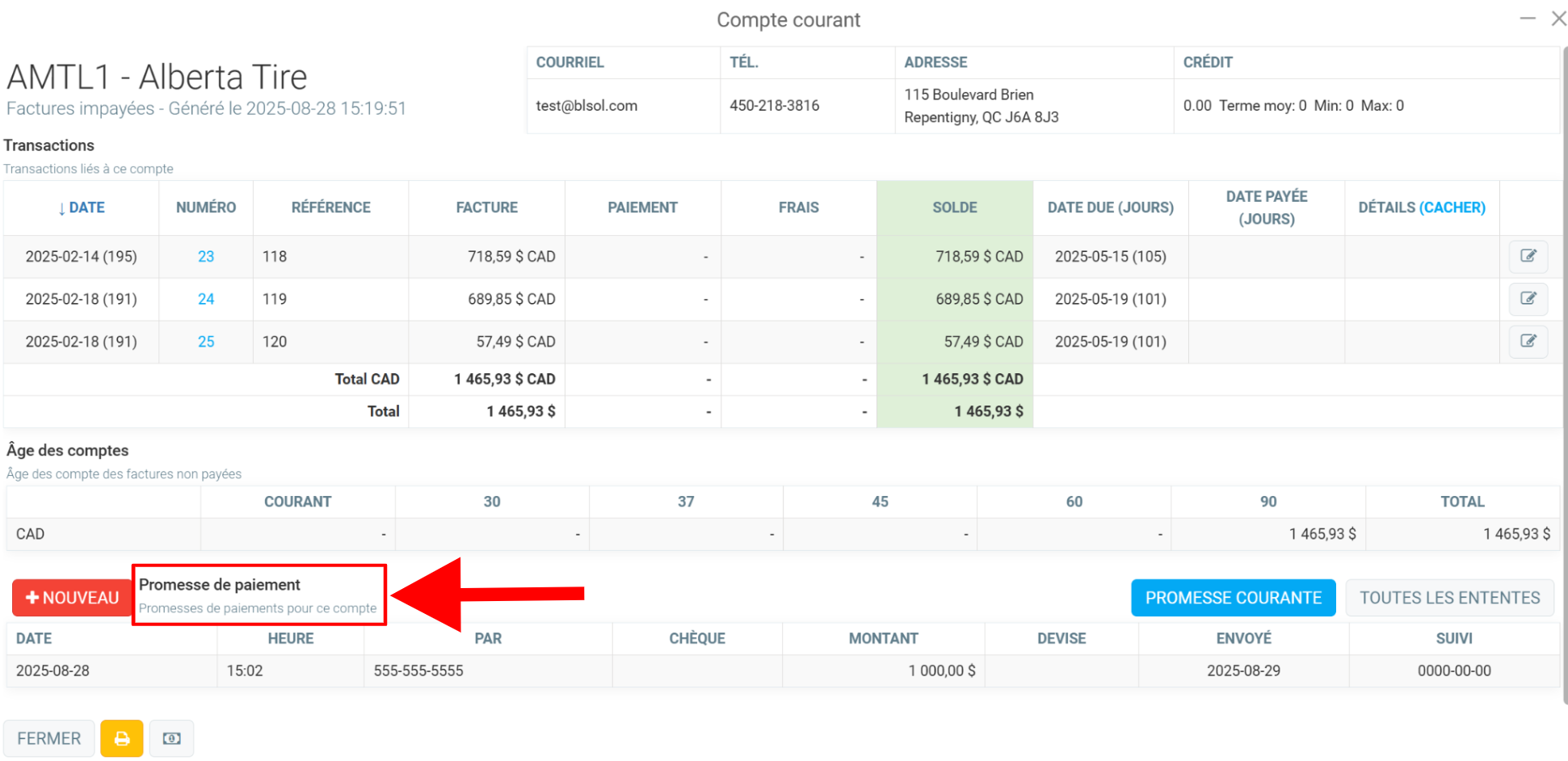Screen dimensions: 1568x761
Task: Click the edit icon for invoice 23
Action: [1528, 256]
